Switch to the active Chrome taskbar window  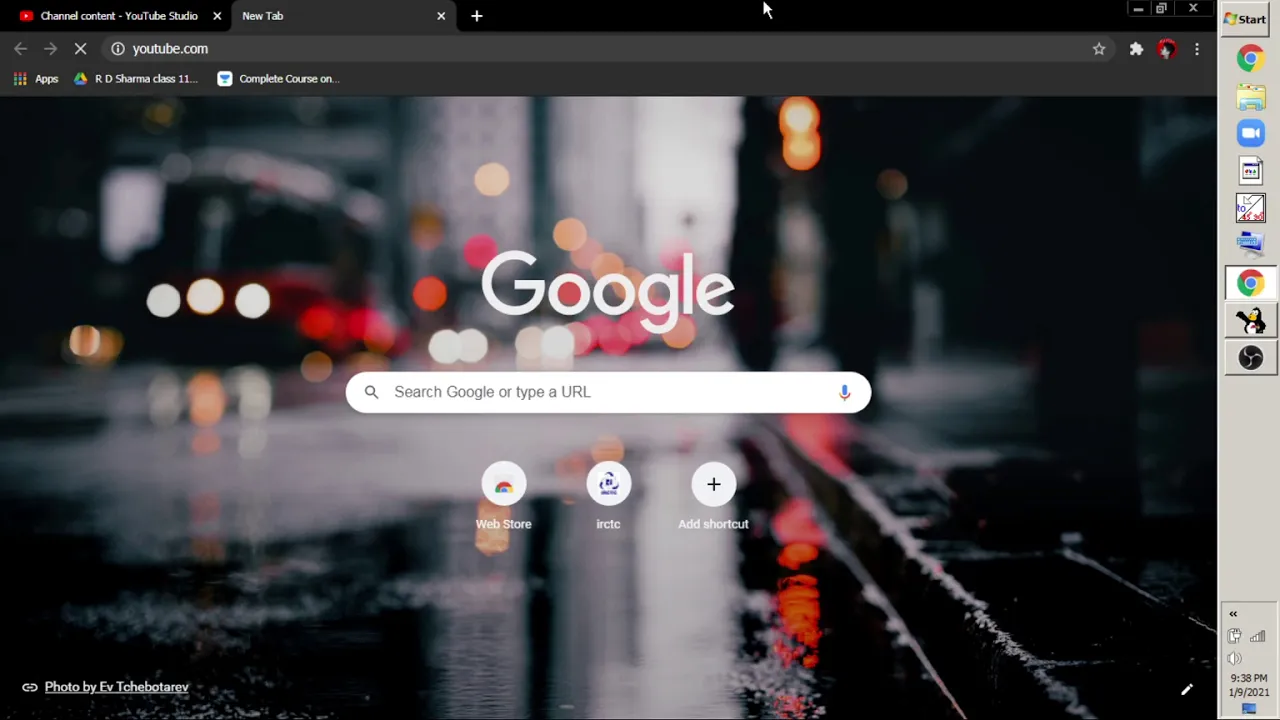click(1250, 284)
